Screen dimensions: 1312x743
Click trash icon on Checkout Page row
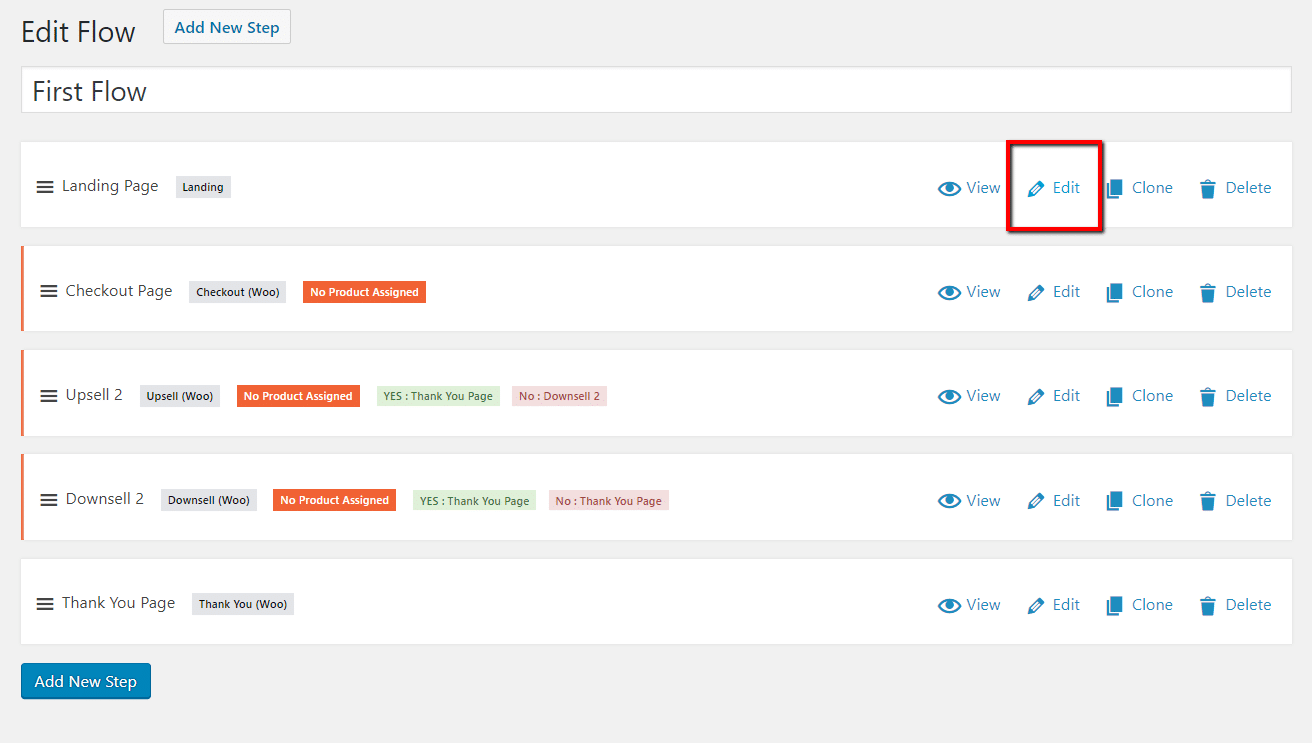[1208, 293]
